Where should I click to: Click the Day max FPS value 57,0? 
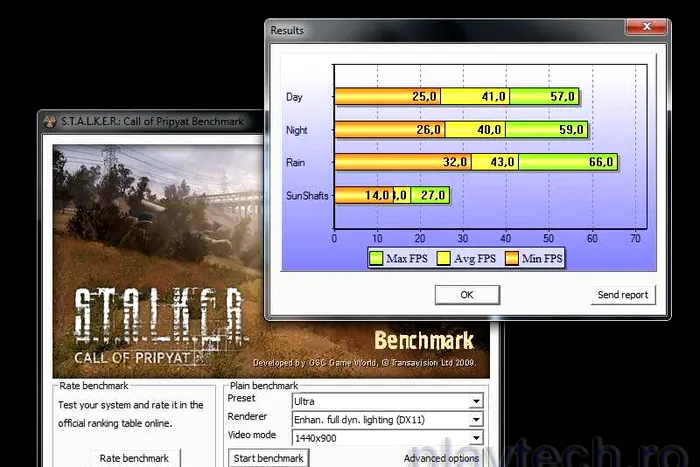(562, 96)
